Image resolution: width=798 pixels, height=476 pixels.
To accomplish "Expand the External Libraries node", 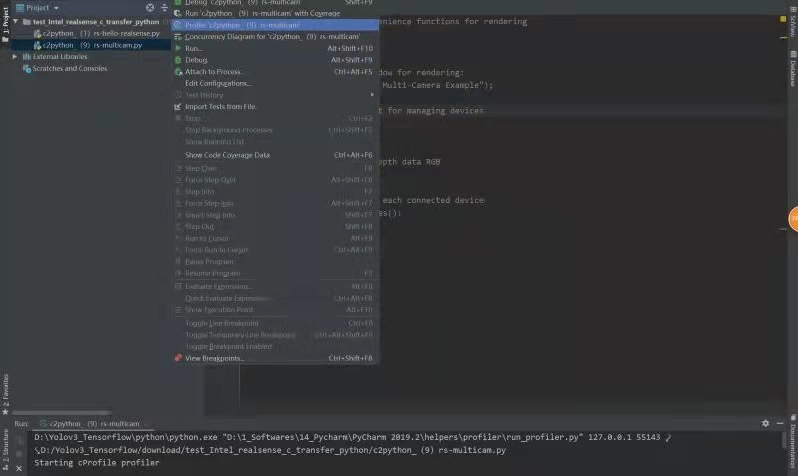I will (x=15, y=57).
